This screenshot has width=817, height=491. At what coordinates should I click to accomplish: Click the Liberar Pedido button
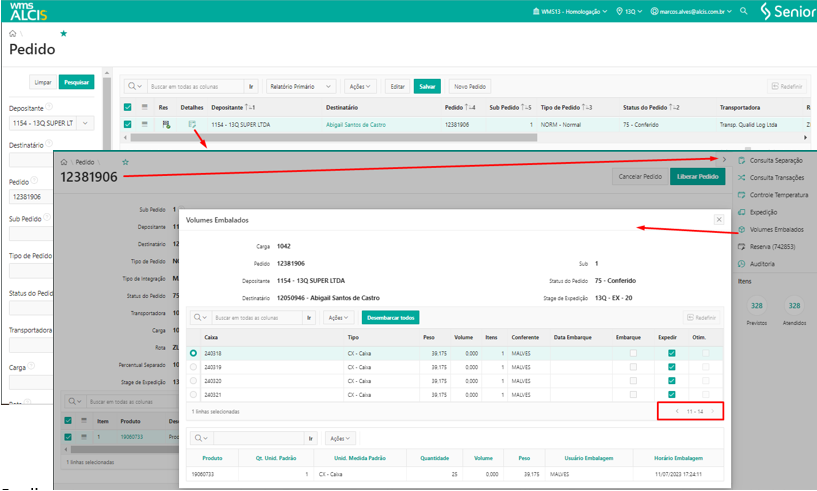(697, 177)
